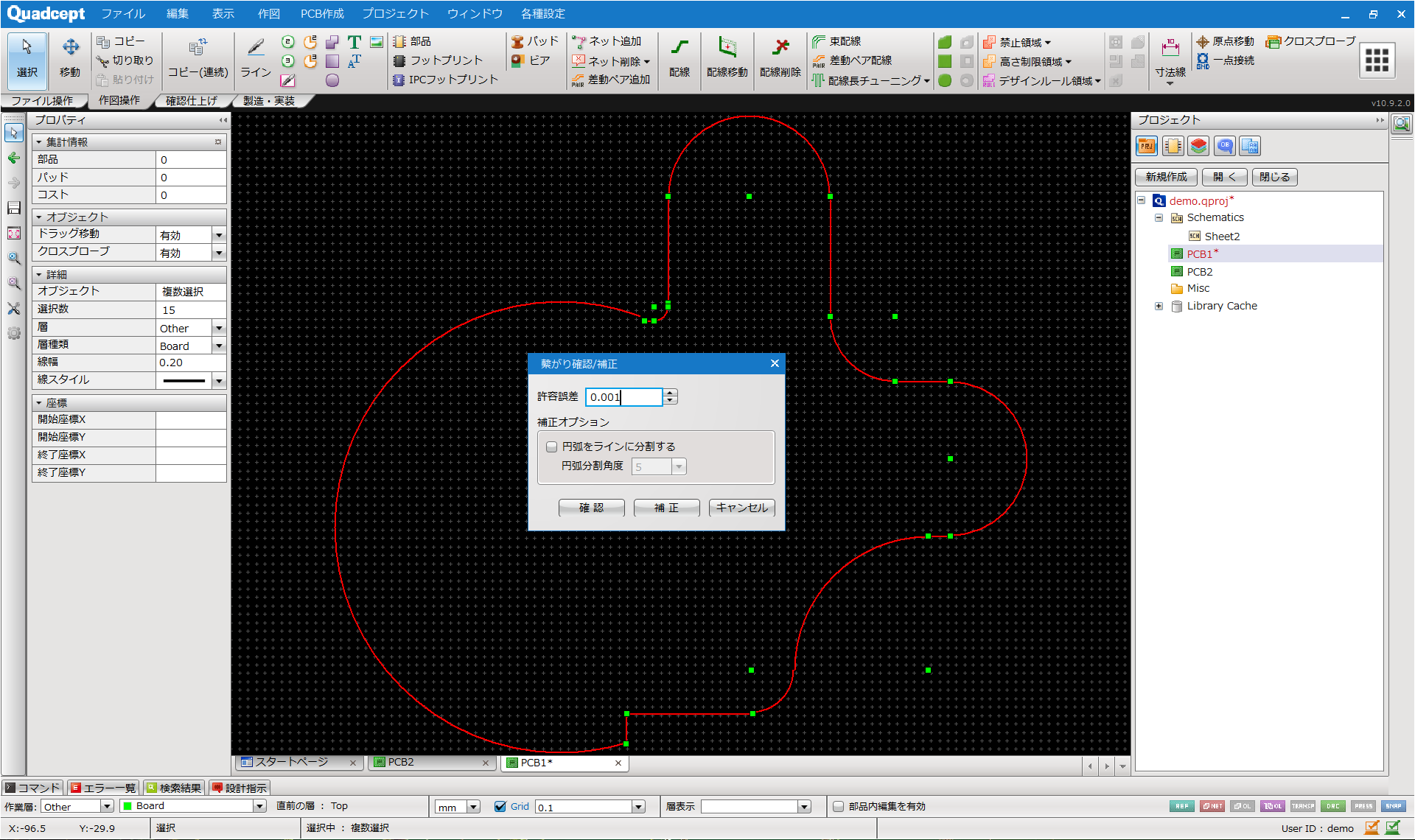1415x840 pixels.
Task: Select the 移動 (move) tool
Action: pos(70,57)
